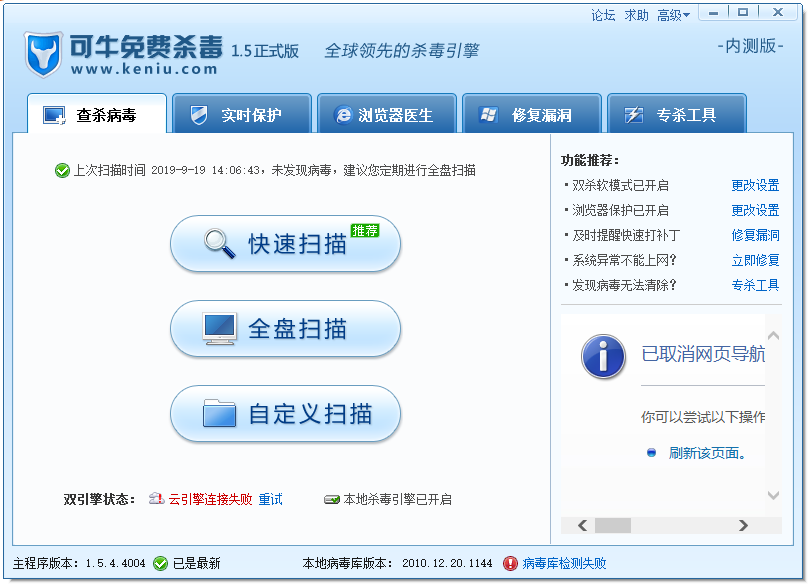Click the 本地杀毒引擎已开启 status text

tap(397, 499)
